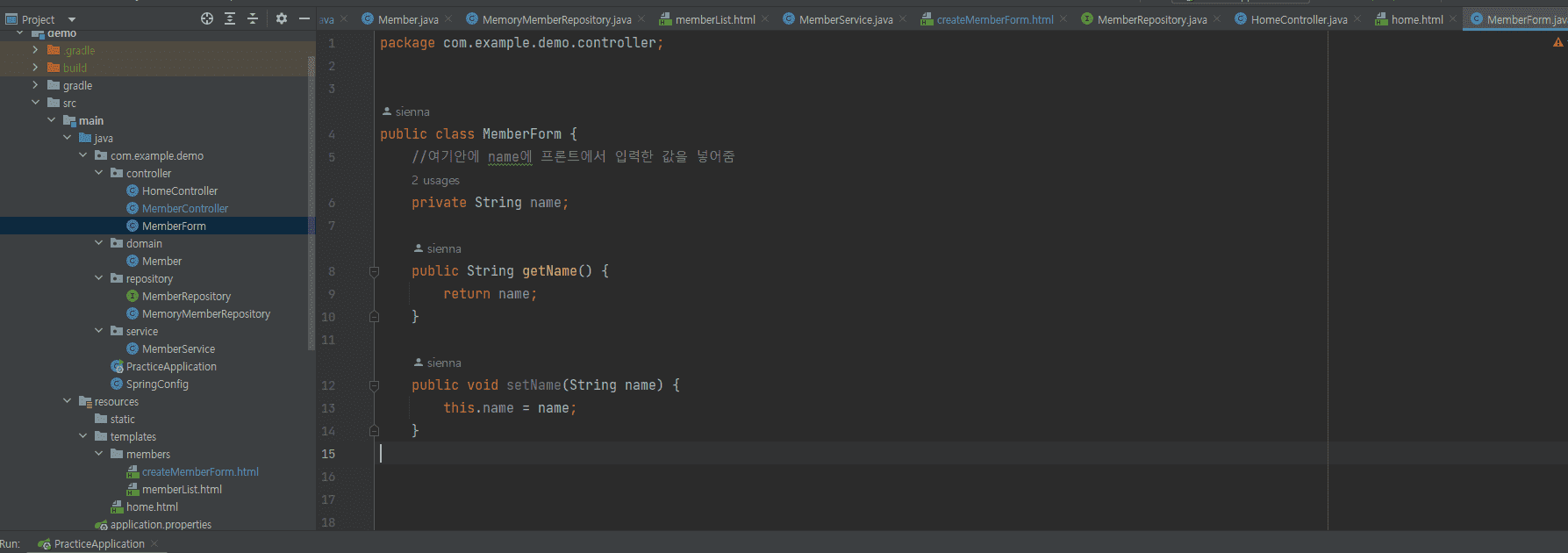Viewport: 1568px width, 553px height.
Task: Expand the build folder
Action: click(35, 68)
